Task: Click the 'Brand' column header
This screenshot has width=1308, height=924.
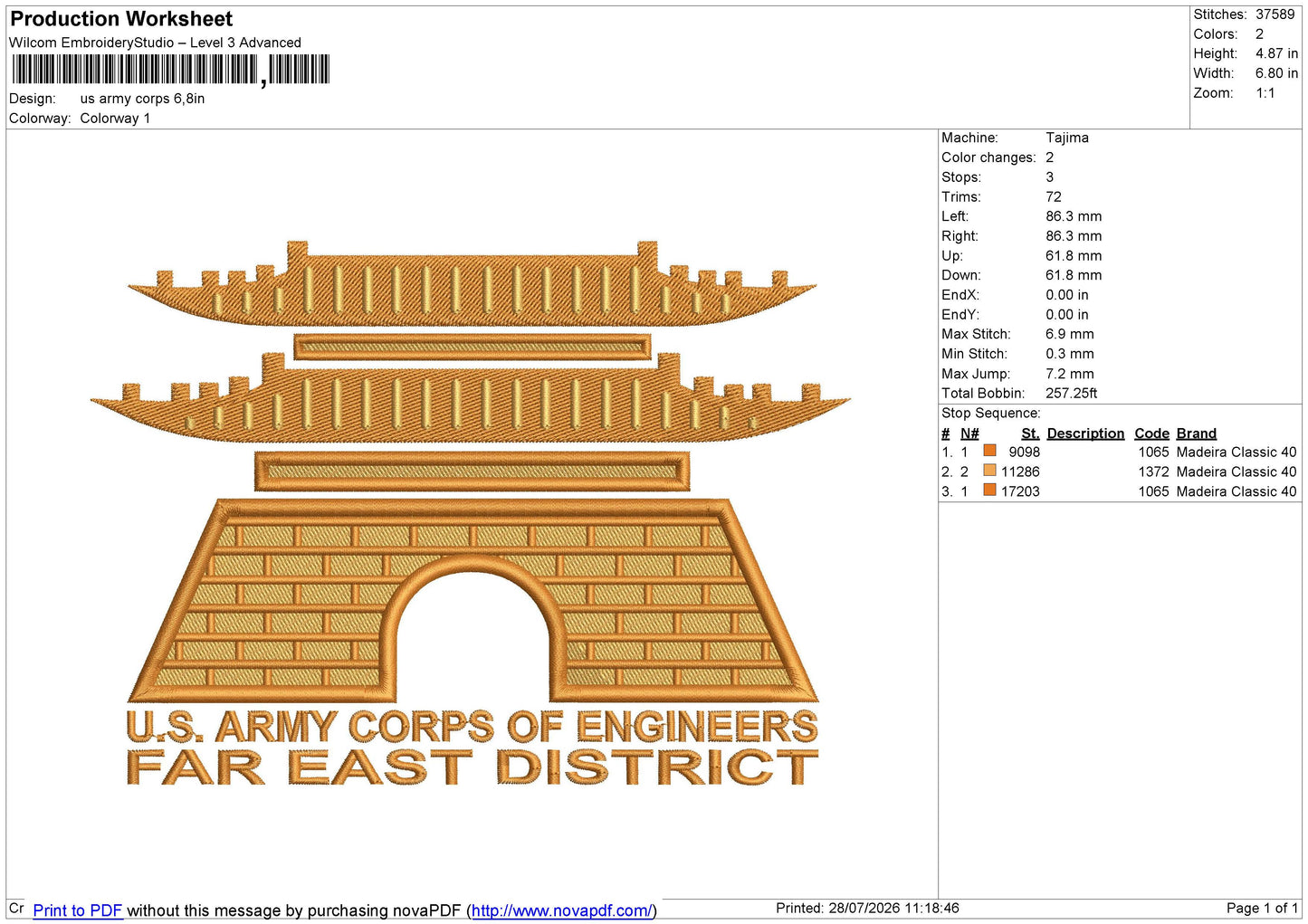Action: click(1197, 433)
